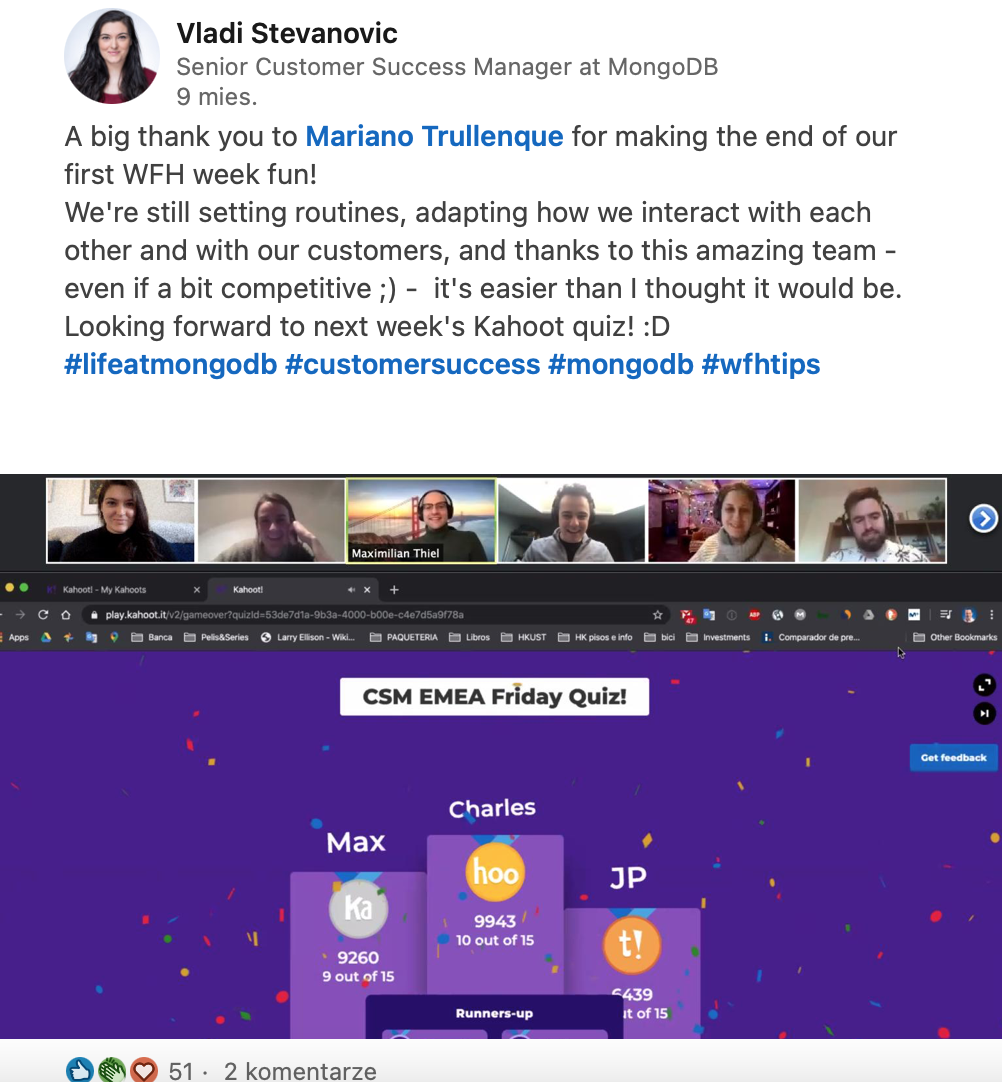Click the Mariano Trullenque mention link
This screenshot has height=1082, width=1002.
coord(434,137)
